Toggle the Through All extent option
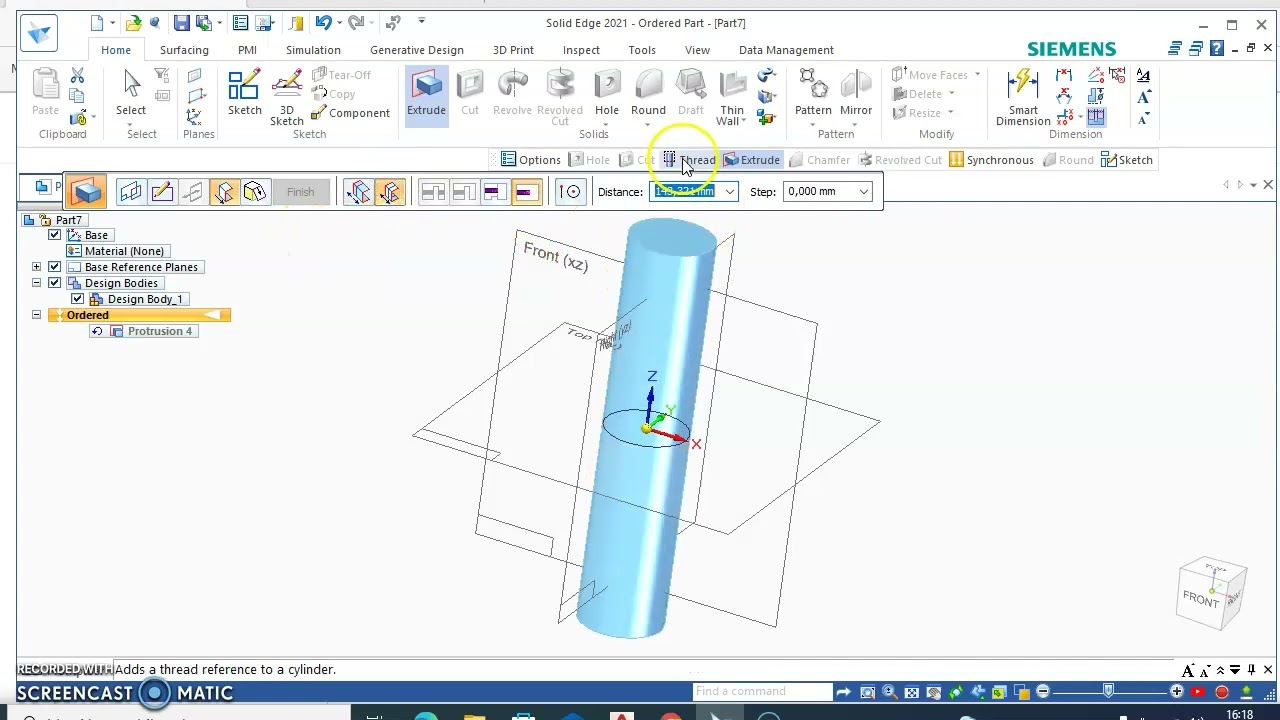The width and height of the screenshot is (1280, 720). (433, 192)
